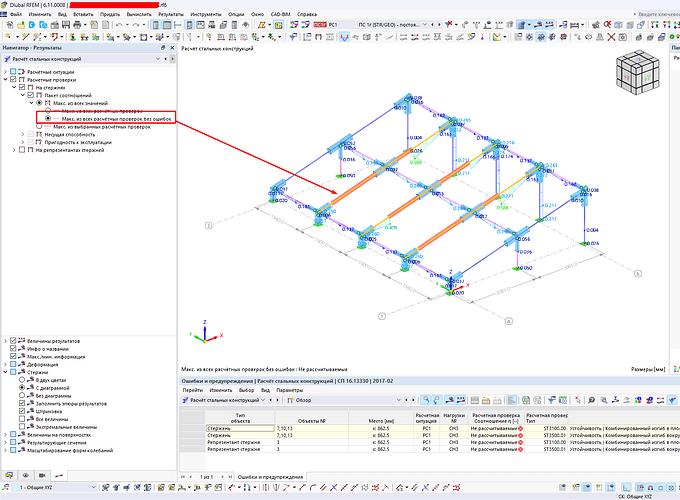Click the filter funnel icon in second toolbar
Screen dimensions: 680x500
[x=293, y=37]
